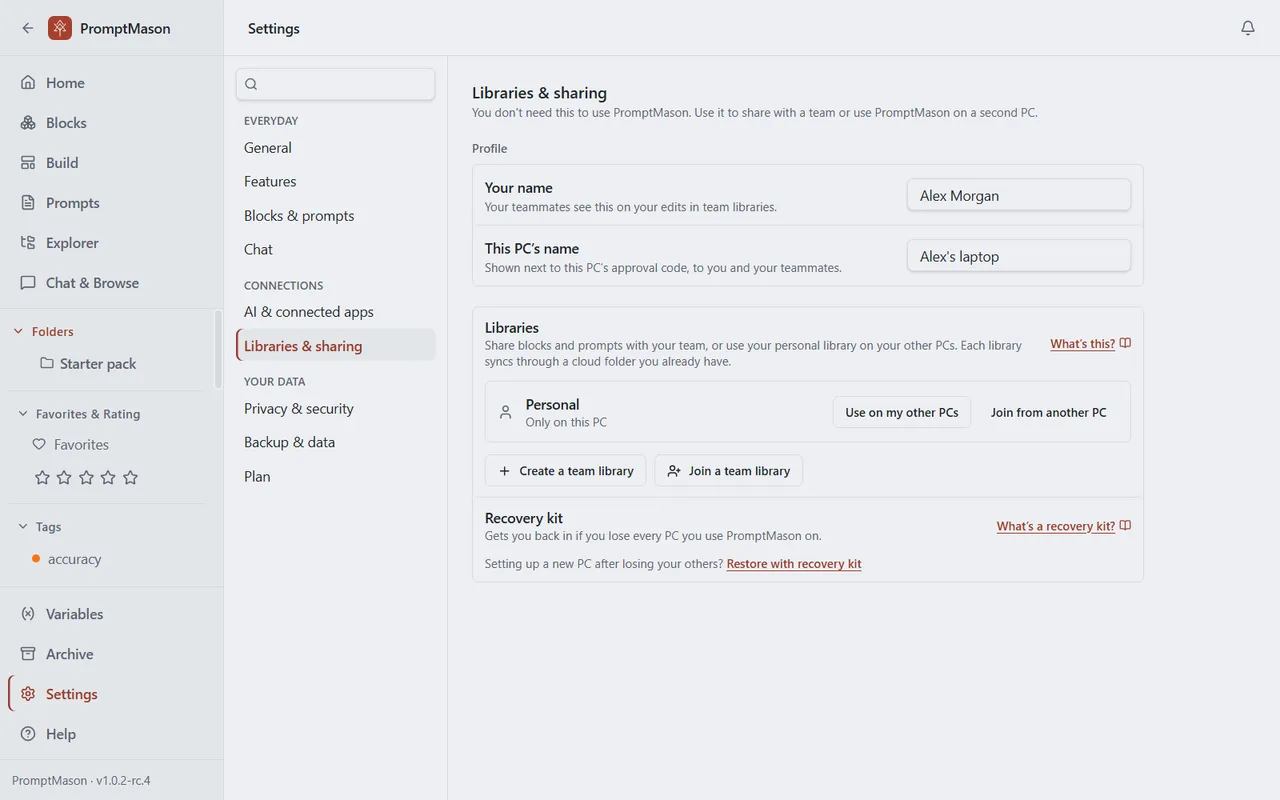Click the Favorites heart icon
Viewport: 1280px width, 800px height.
pyautogui.click(x=40, y=445)
